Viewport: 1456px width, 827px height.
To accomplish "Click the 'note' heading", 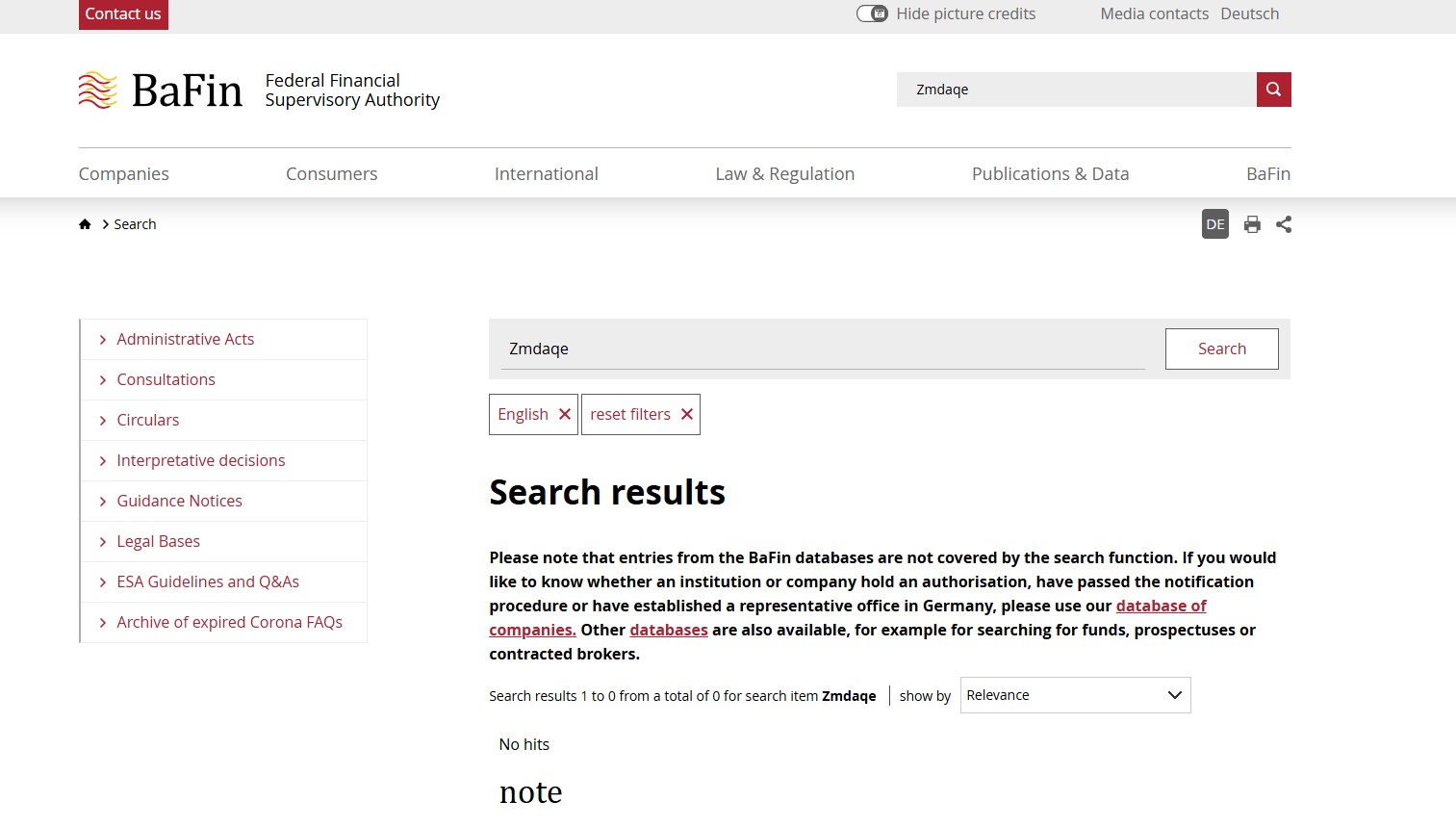I will tap(530, 792).
